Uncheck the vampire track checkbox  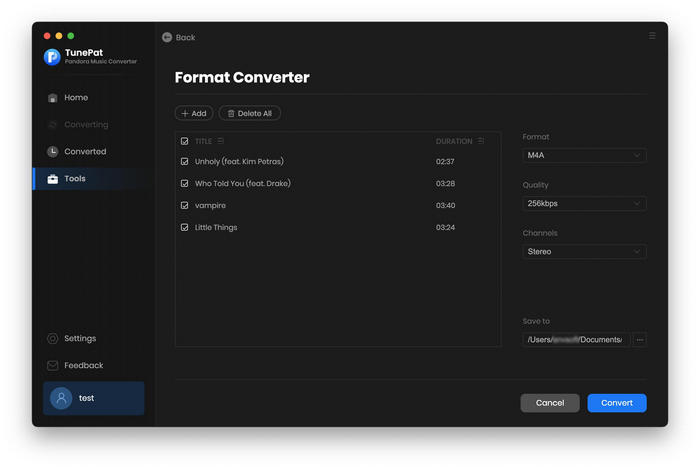184,205
